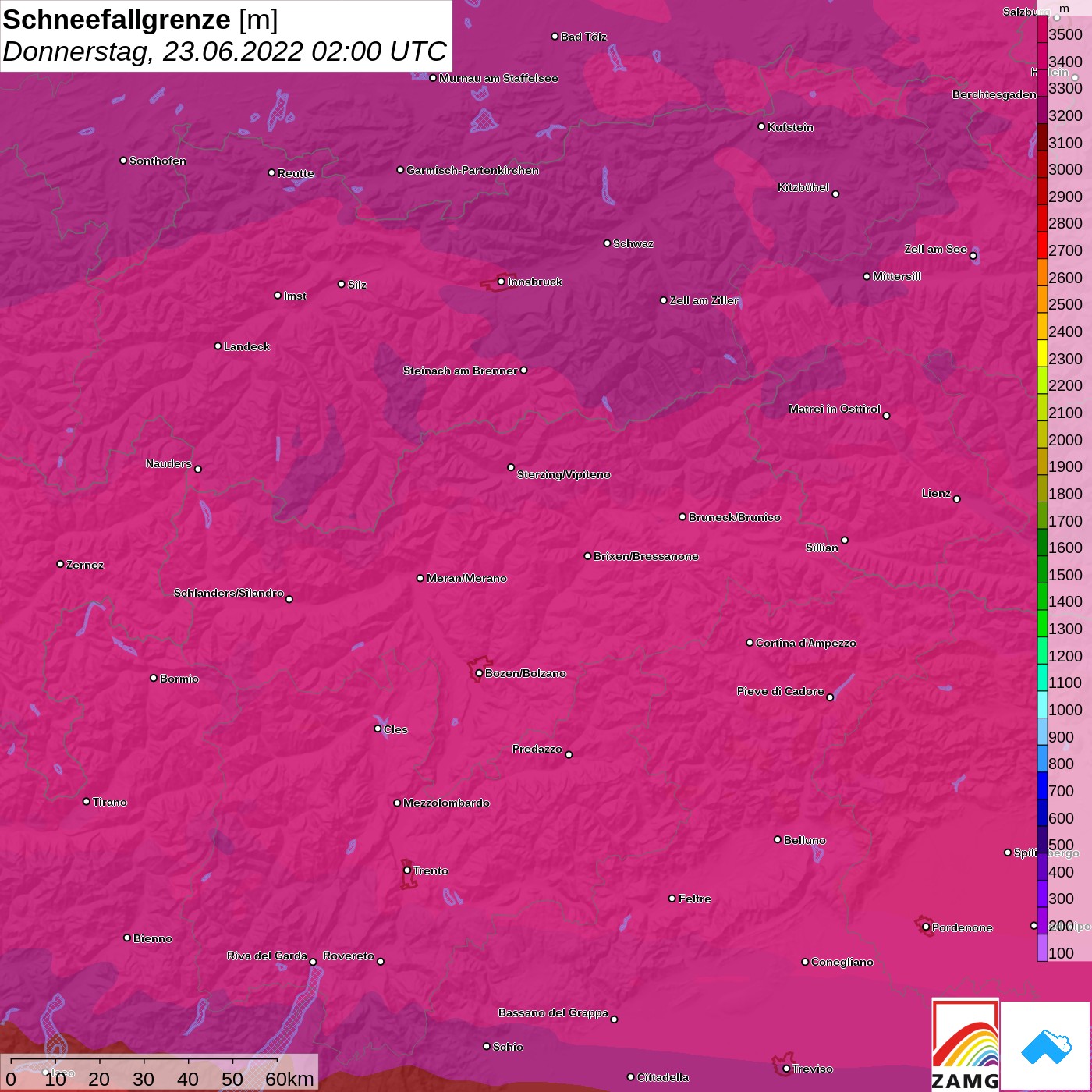The image size is (1092, 1092).
Task: Click the date Donnerstag, 23.06.2022 02:00 UTC
Action: [x=225, y=51]
